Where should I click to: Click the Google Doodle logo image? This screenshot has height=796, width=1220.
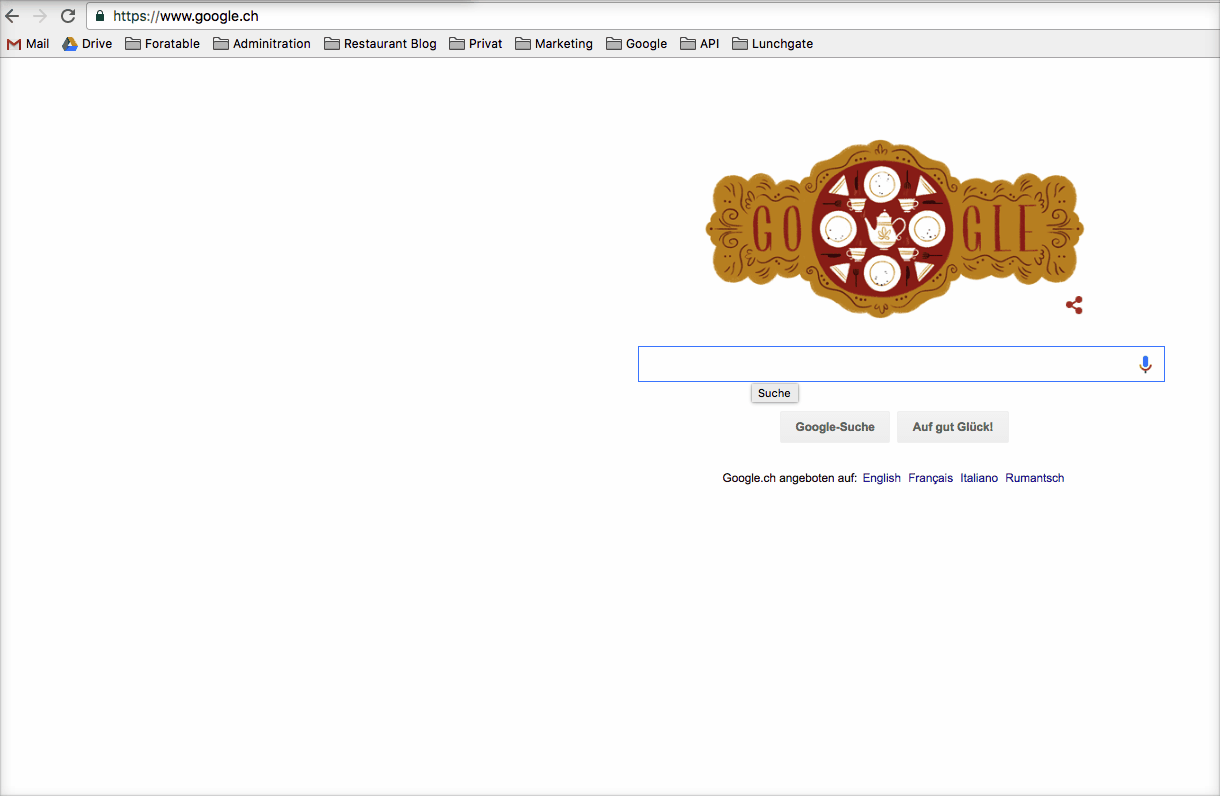[x=894, y=229]
